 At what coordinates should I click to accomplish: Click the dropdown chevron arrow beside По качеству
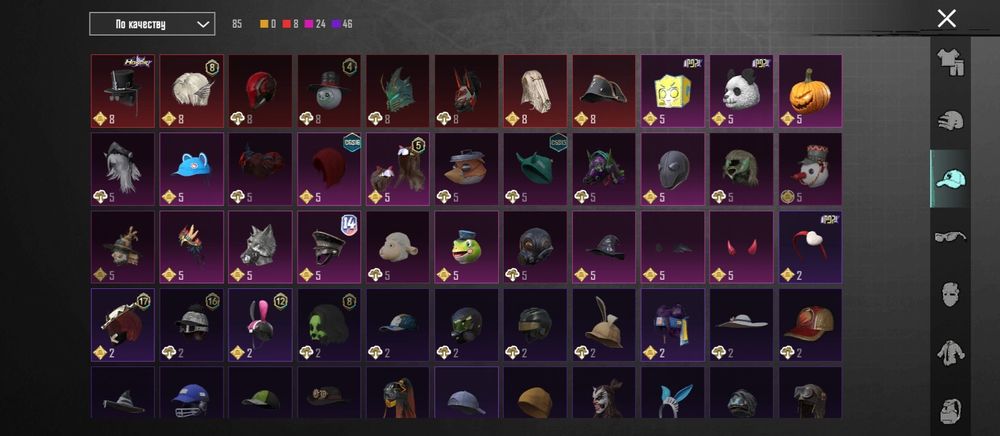(x=203, y=24)
